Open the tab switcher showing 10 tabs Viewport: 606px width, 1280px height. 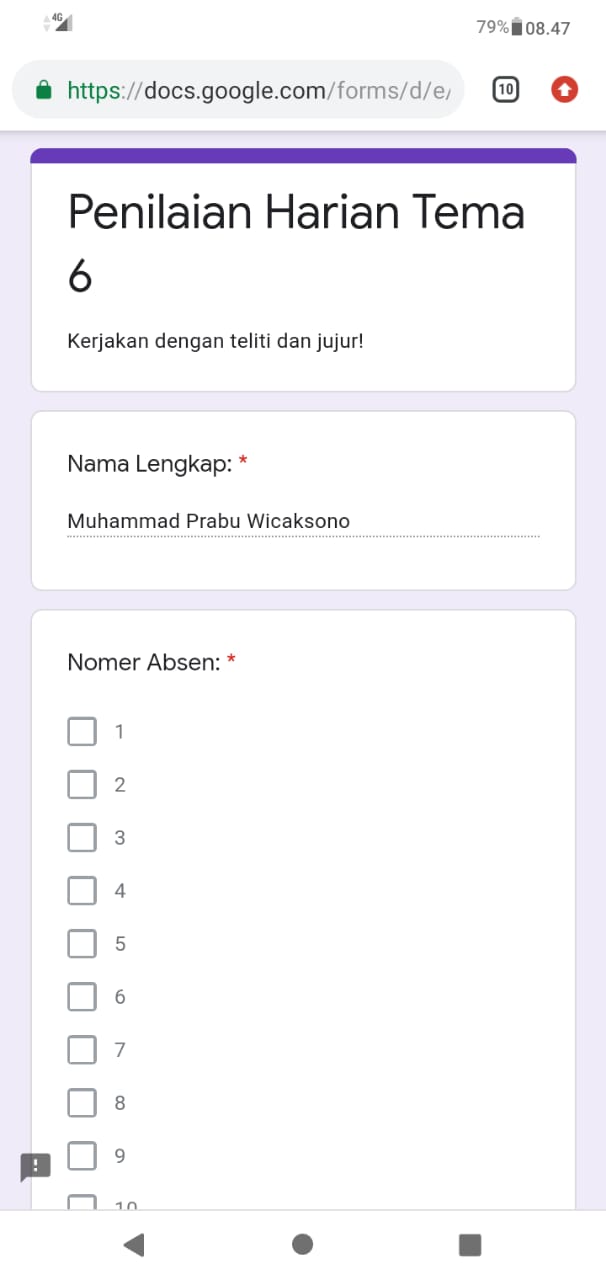pyautogui.click(x=506, y=90)
